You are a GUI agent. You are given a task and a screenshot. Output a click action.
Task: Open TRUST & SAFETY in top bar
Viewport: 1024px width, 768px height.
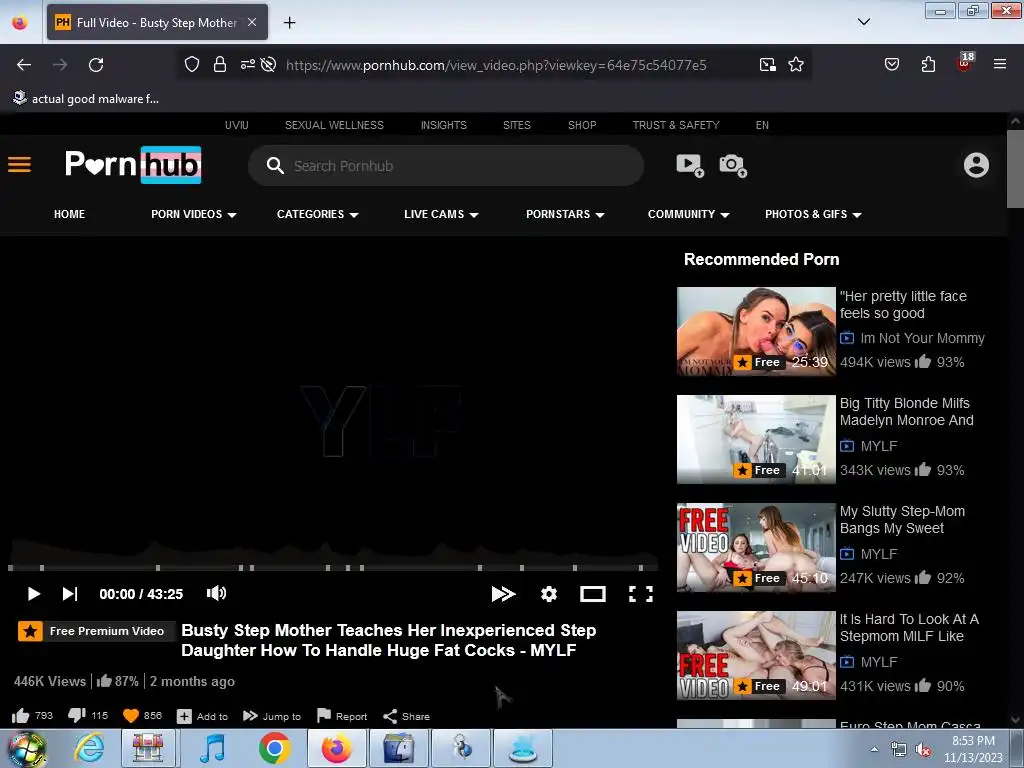coord(676,125)
